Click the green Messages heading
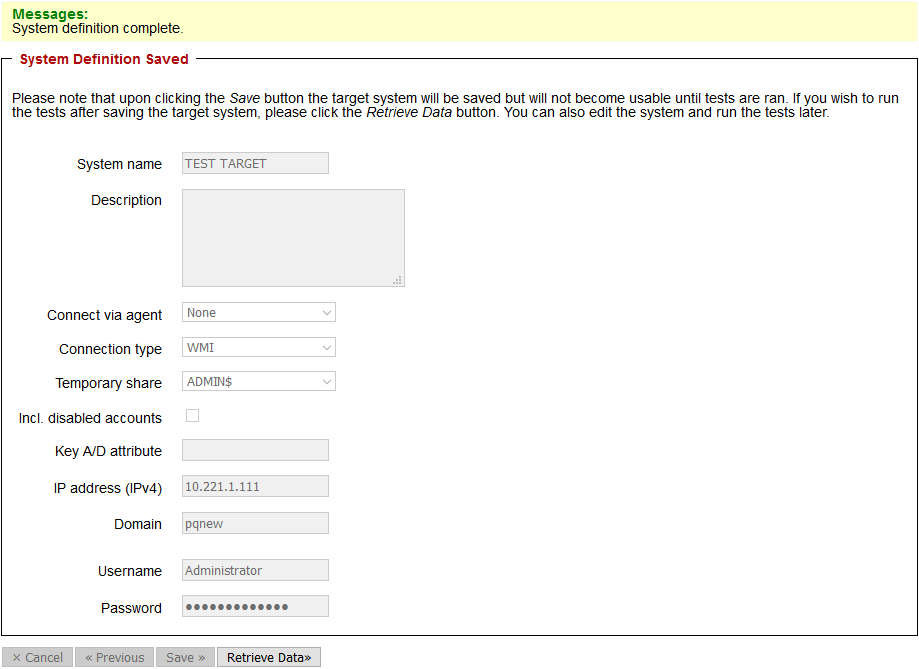The height and width of the screenshot is (669, 919). tap(50, 14)
